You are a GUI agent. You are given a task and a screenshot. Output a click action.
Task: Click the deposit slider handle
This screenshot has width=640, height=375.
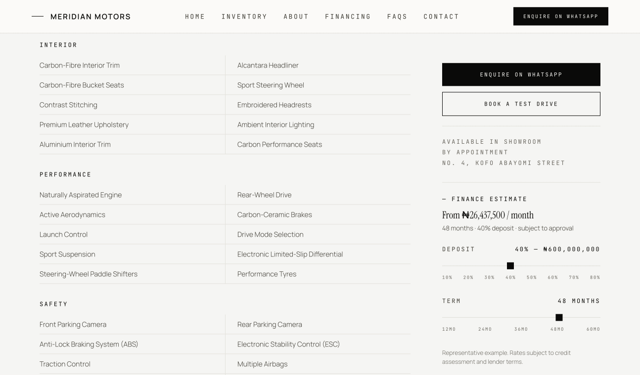[x=510, y=266]
